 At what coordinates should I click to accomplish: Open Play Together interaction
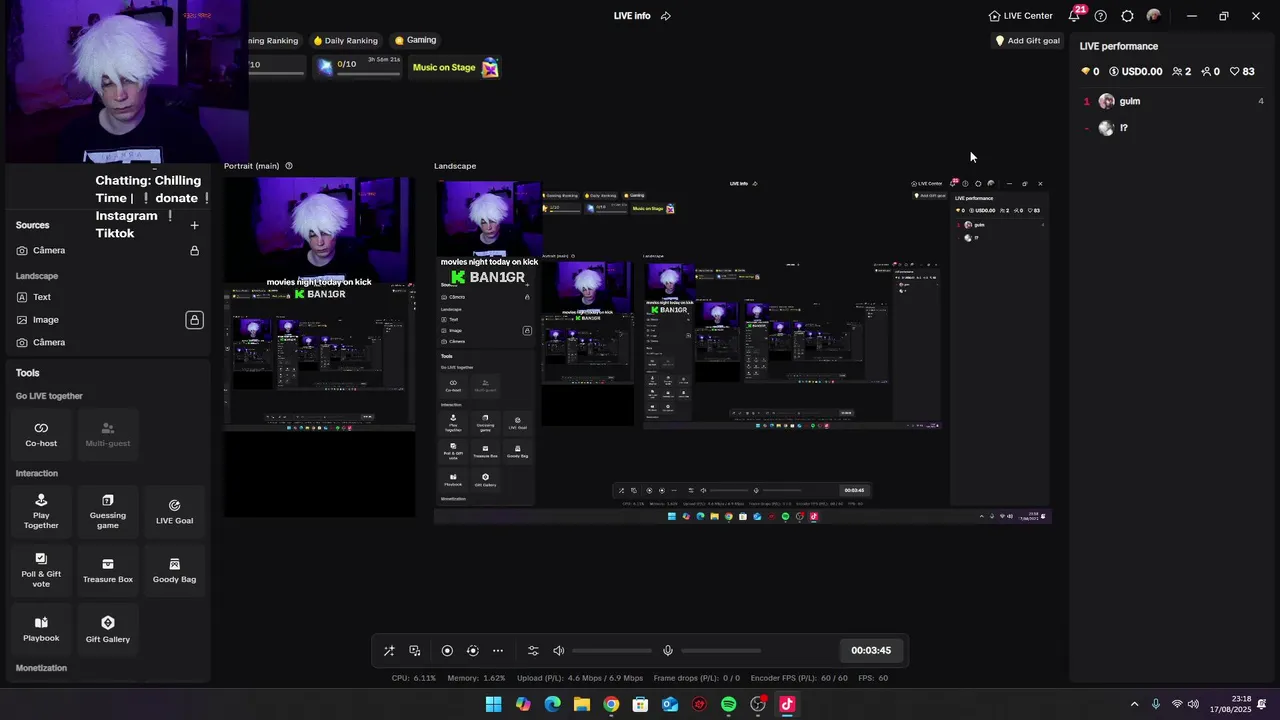[x=41, y=510]
